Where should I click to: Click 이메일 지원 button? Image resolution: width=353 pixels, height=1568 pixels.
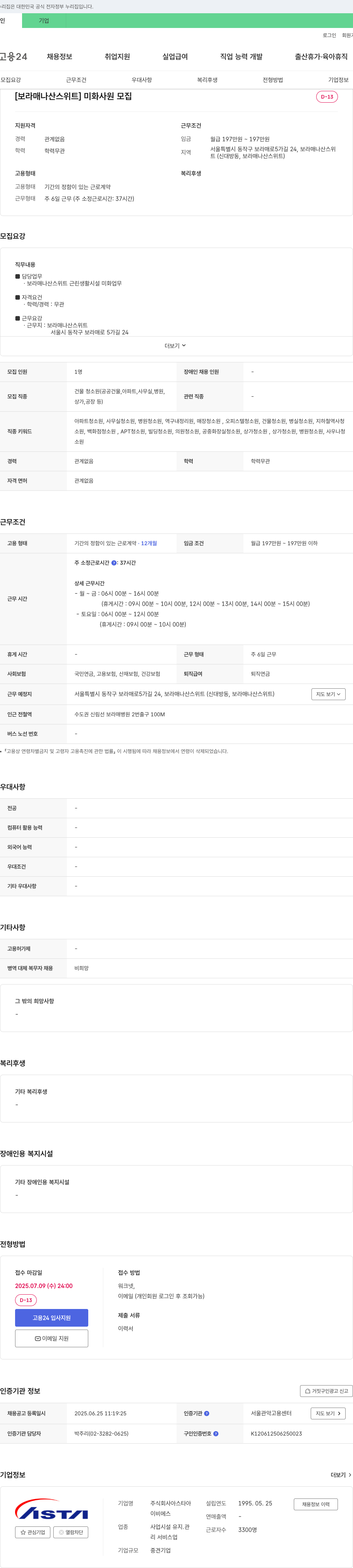[52, 1338]
